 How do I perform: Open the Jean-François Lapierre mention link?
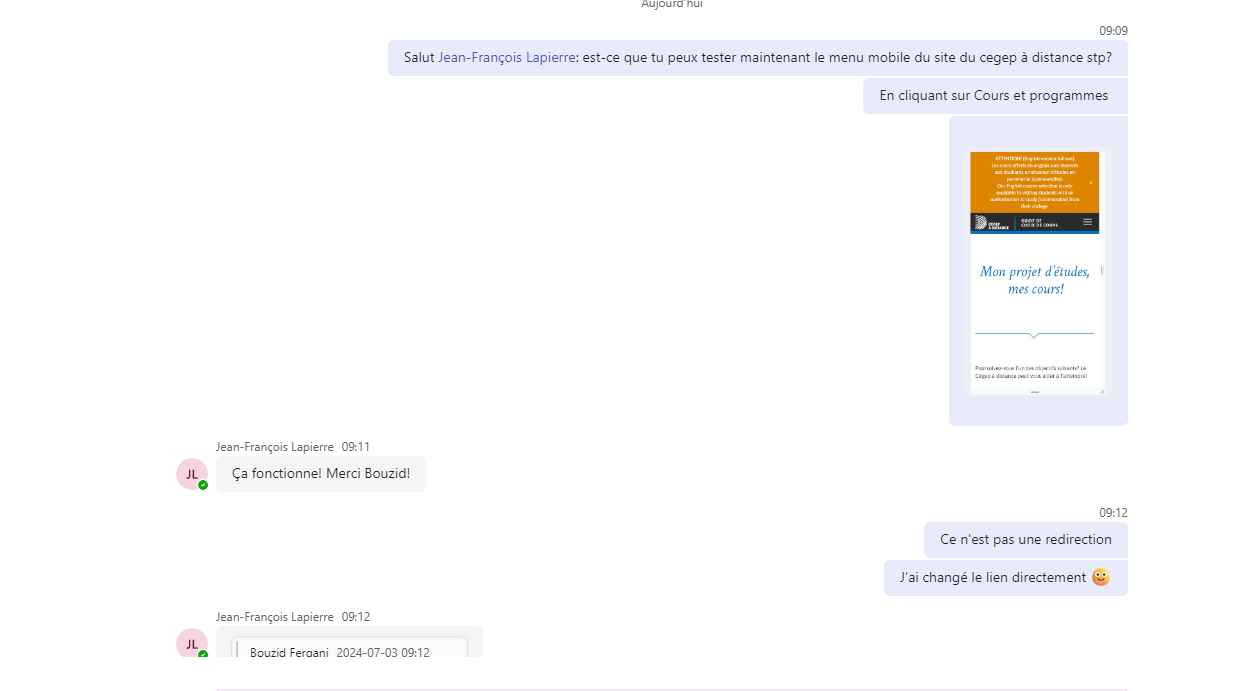click(507, 57)
